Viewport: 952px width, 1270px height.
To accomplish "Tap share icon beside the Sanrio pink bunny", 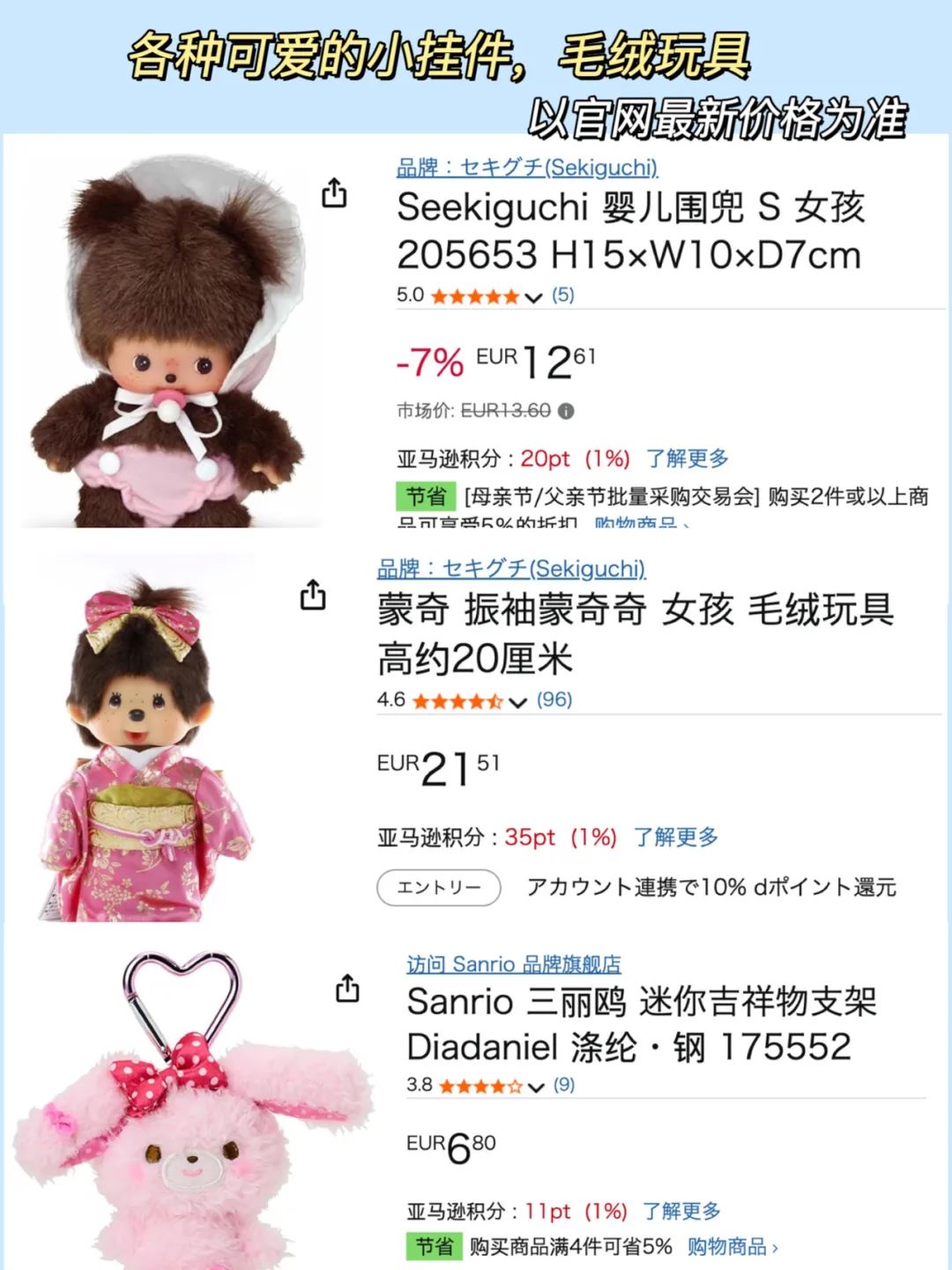I will click(x=348, y=989).
